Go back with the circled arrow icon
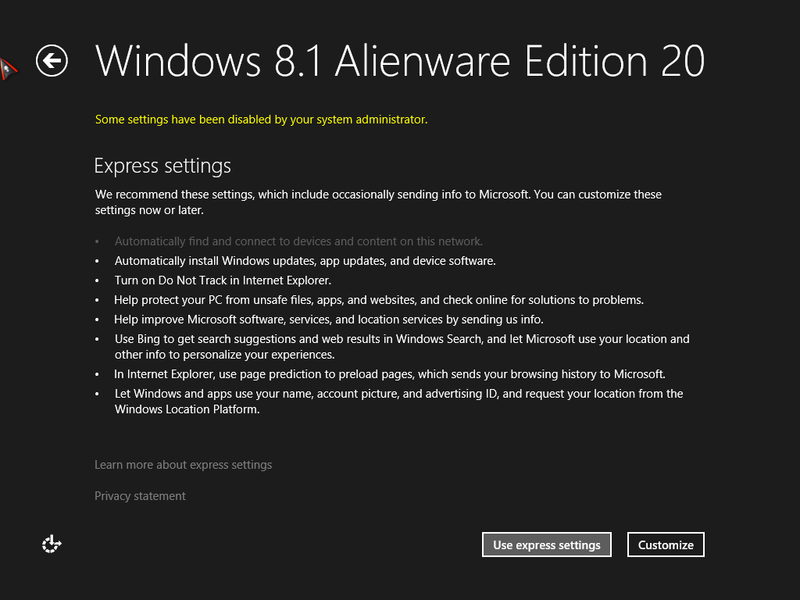The height and width of the screenshot is (600, 800). (x=52, y=61)
